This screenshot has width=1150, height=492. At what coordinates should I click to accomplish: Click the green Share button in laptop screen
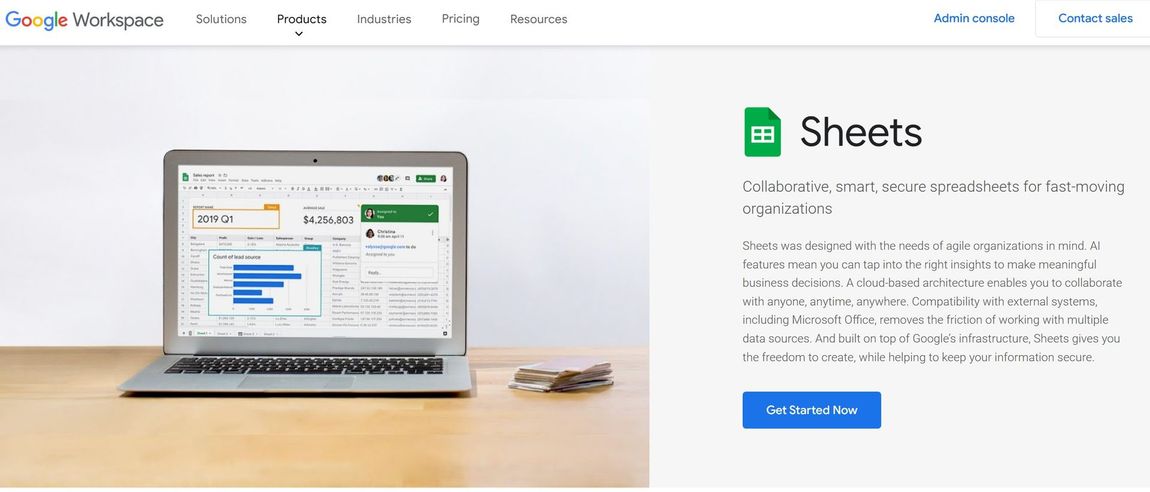(425, 178)
